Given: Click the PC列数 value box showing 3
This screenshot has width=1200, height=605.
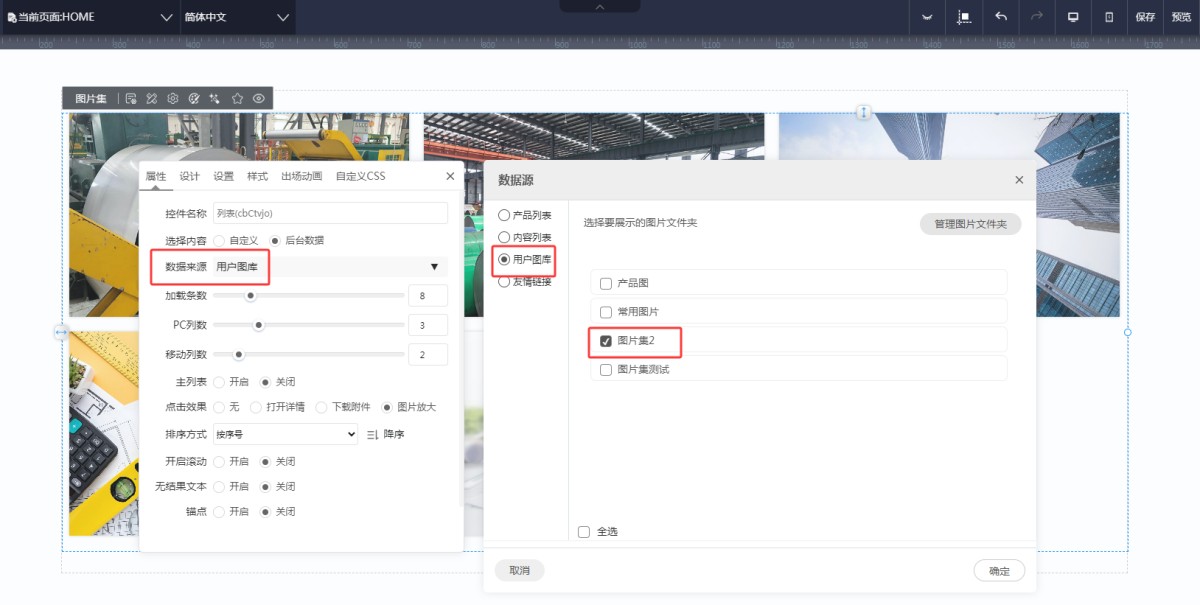Looking at the screenshot, I should tap(428, 325).
